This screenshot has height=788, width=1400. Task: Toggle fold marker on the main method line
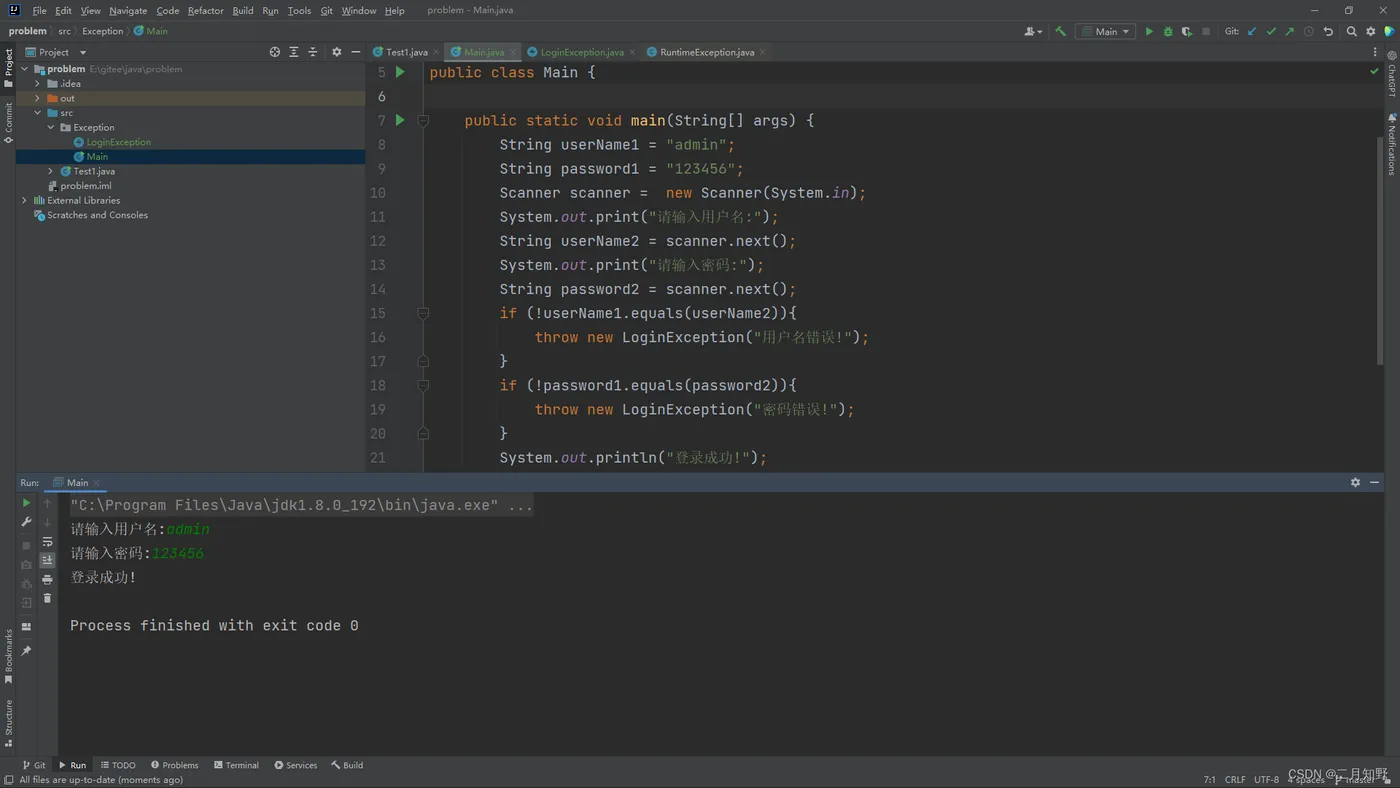coord(423,120)
